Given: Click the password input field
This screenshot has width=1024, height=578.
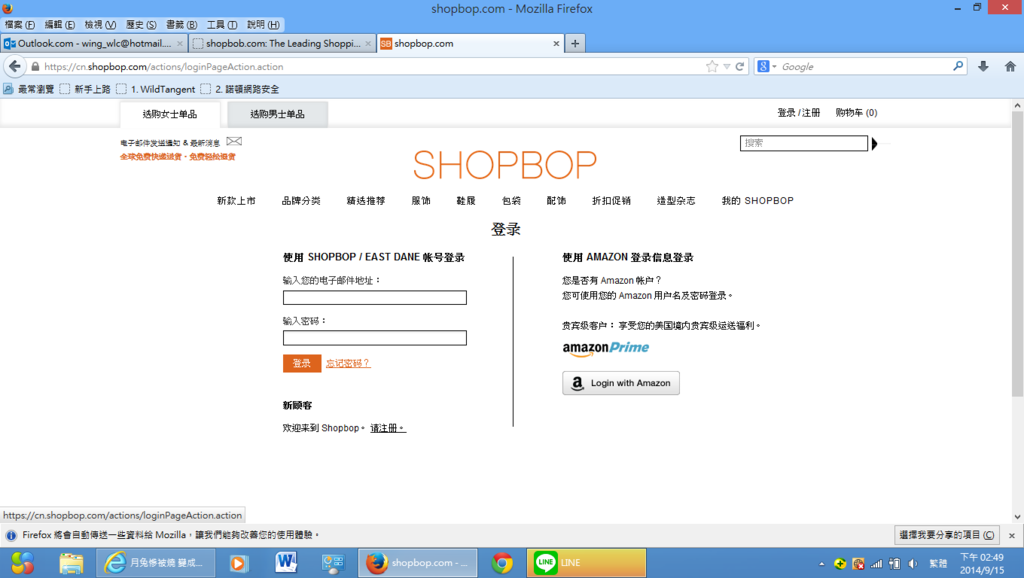Looking at the screenshot, I should point(375,338).
